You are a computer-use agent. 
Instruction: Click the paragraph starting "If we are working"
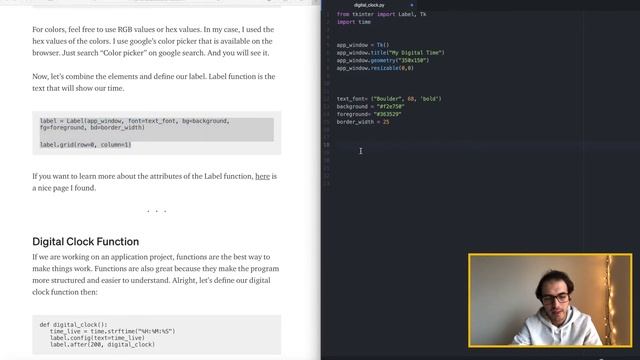[156, 274]
